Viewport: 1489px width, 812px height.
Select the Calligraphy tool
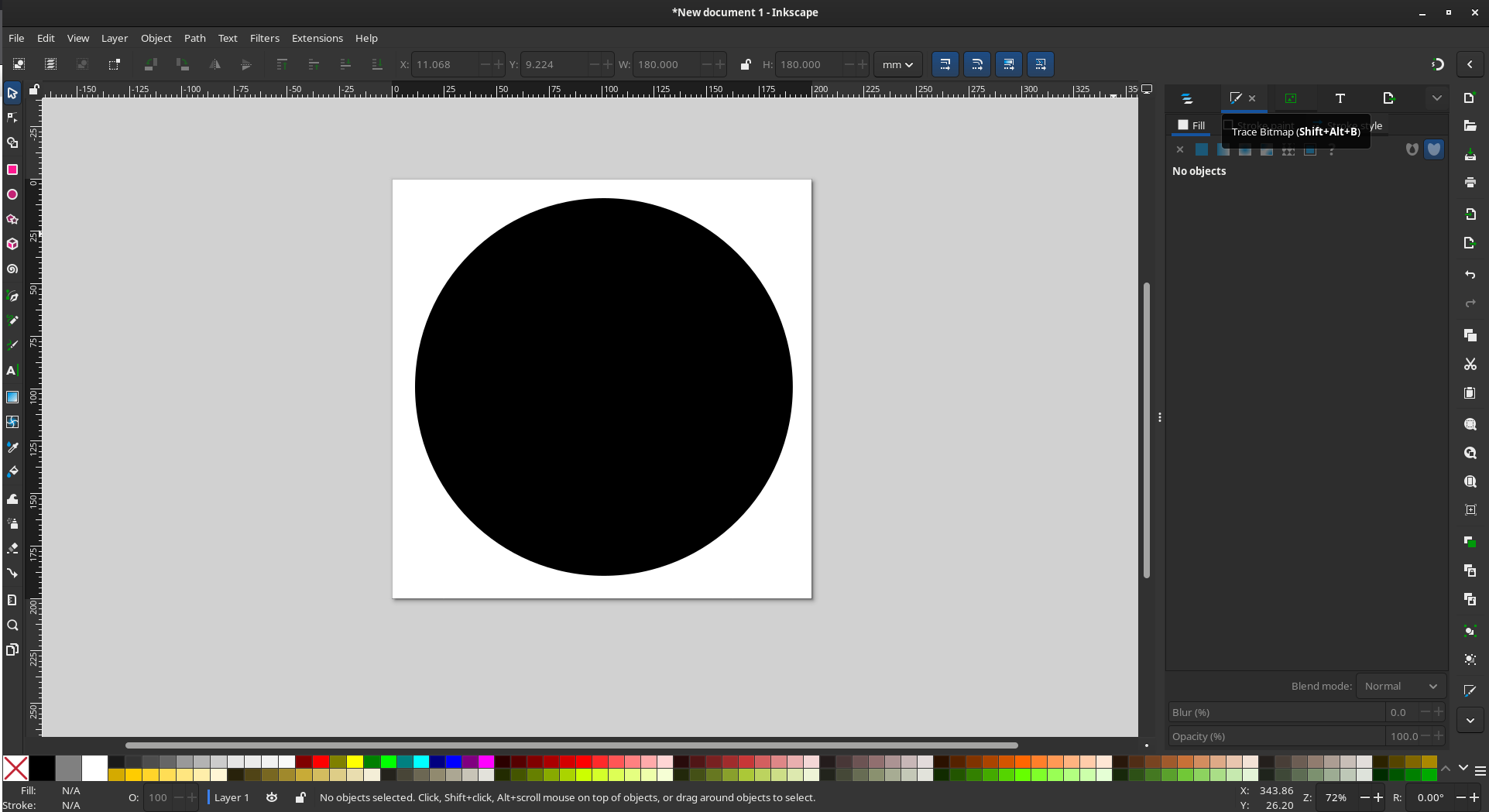[x=12, y=345]
